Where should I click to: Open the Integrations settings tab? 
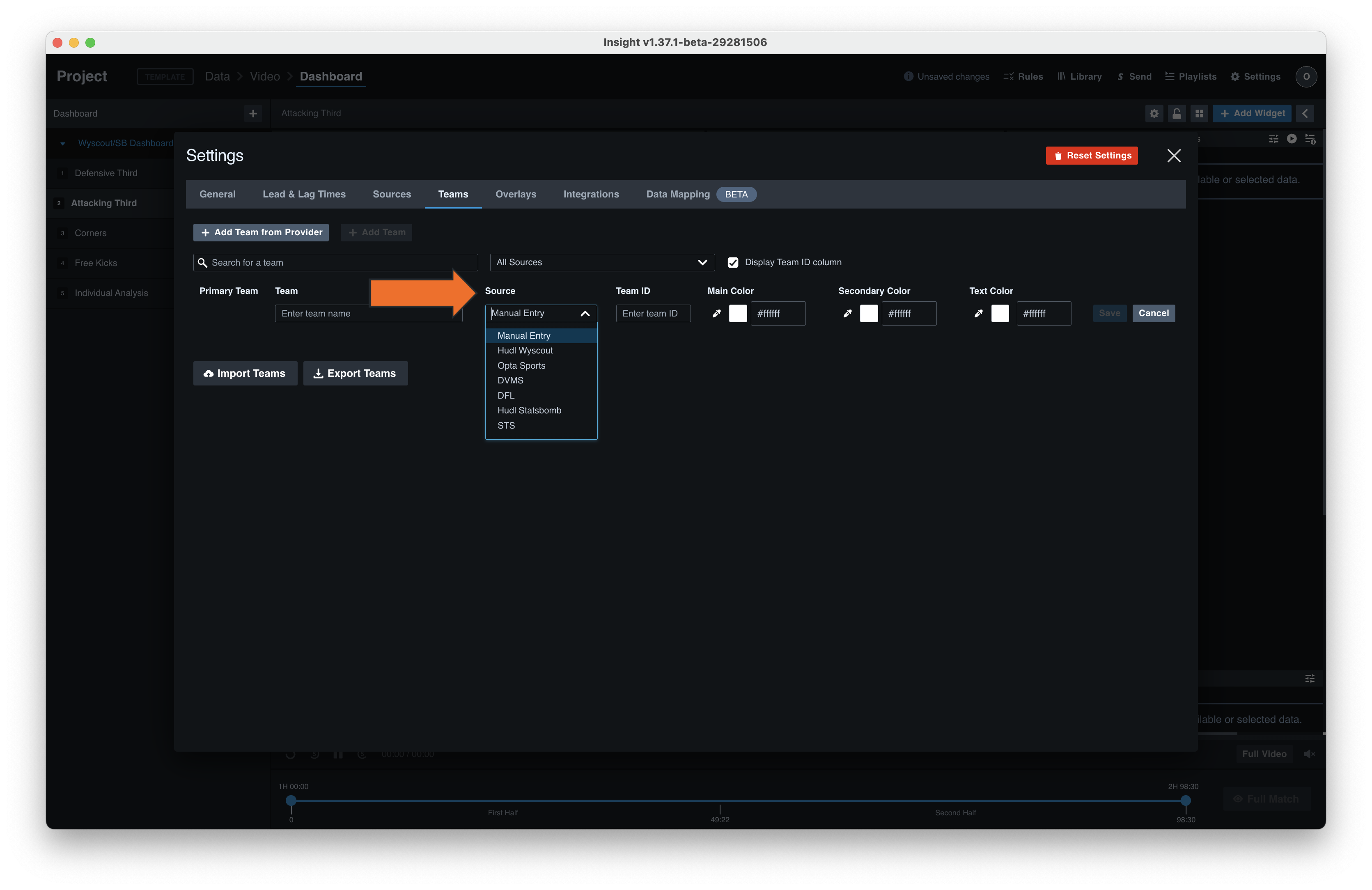pyautogui.click(x=591, y=194)
